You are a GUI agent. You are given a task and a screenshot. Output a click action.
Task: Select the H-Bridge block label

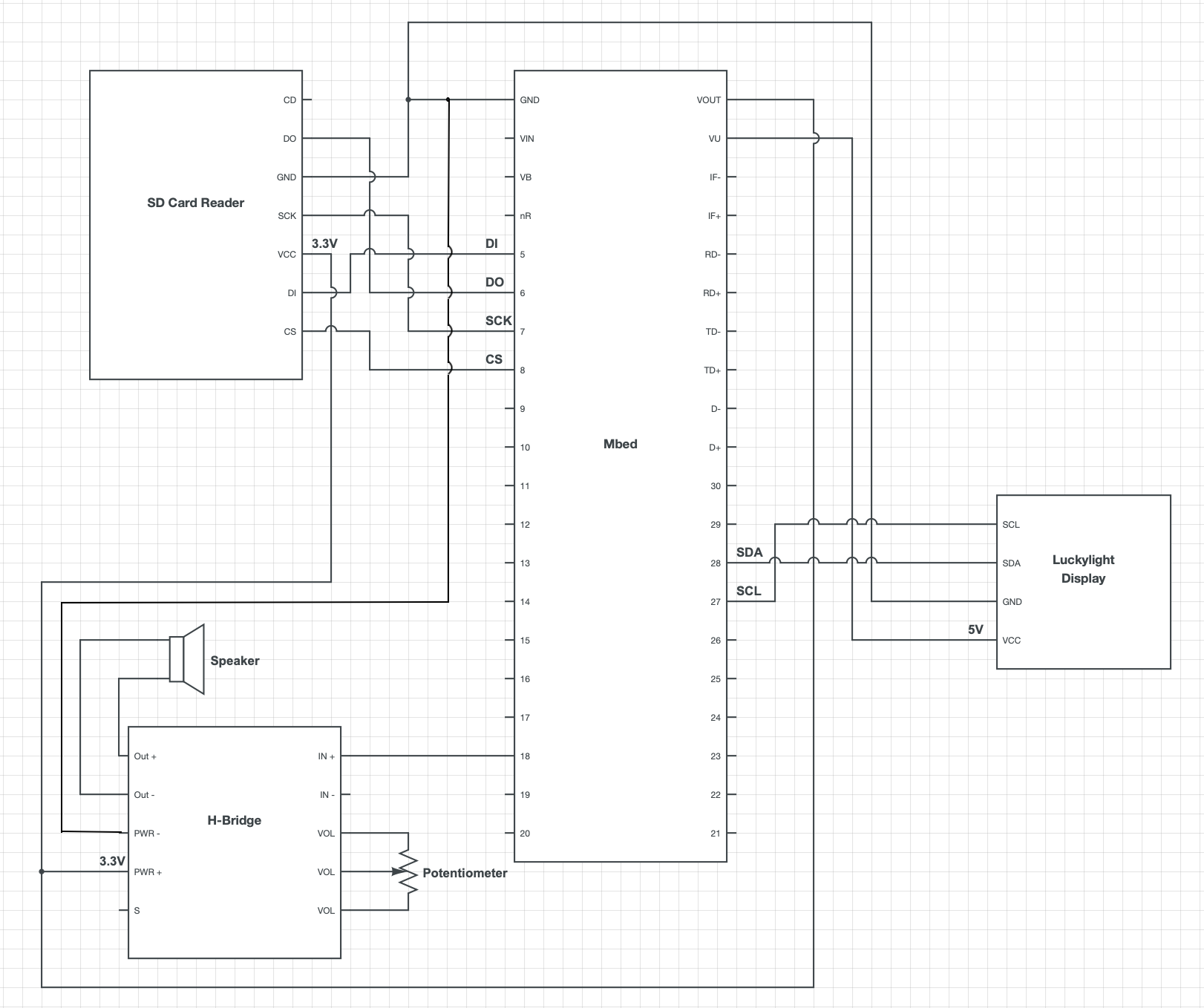[234, 820]
